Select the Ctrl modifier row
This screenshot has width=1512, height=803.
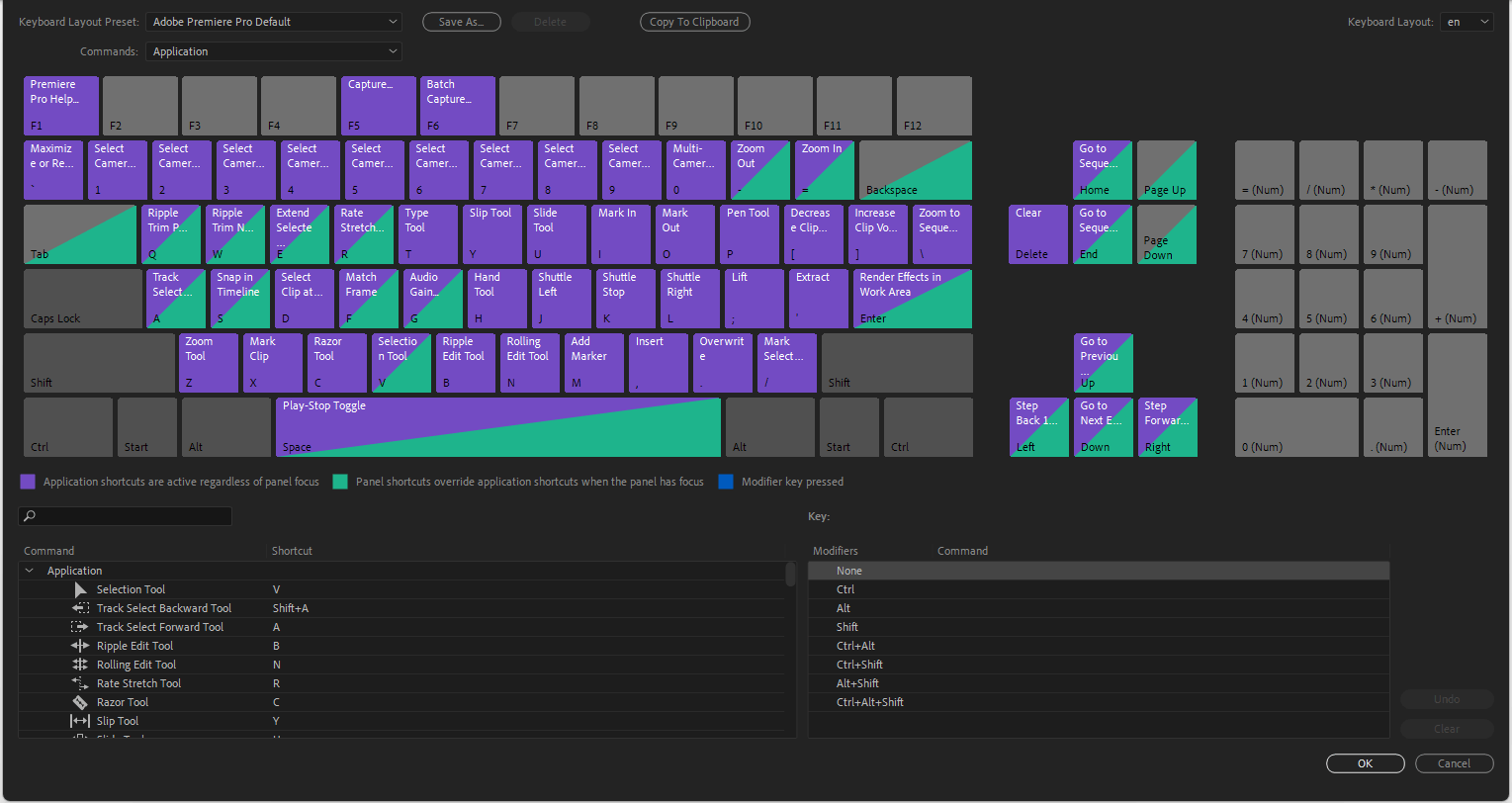coord(1099,589)
